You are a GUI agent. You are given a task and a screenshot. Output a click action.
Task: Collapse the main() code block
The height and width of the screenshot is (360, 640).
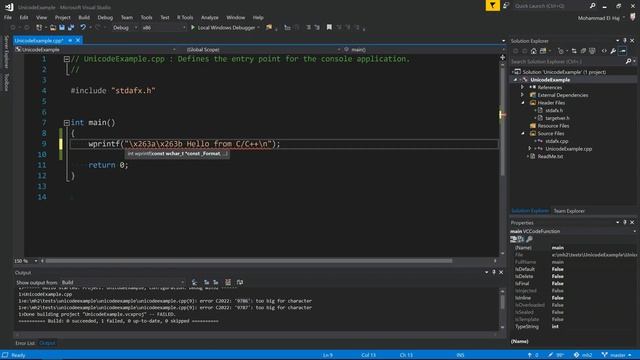pyautogui.click(x=67, y=122)
